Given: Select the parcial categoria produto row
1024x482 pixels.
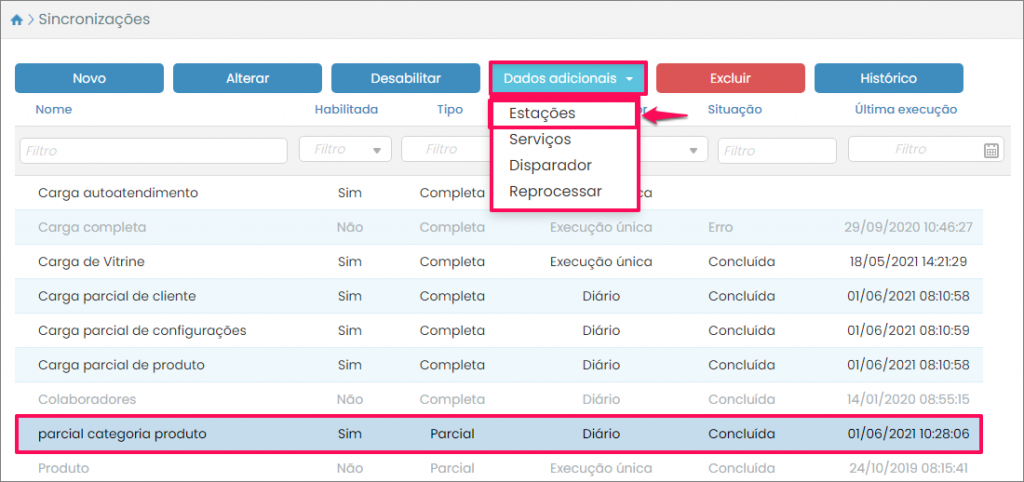Looking at the screenshot, I should [x=500, y=434].
